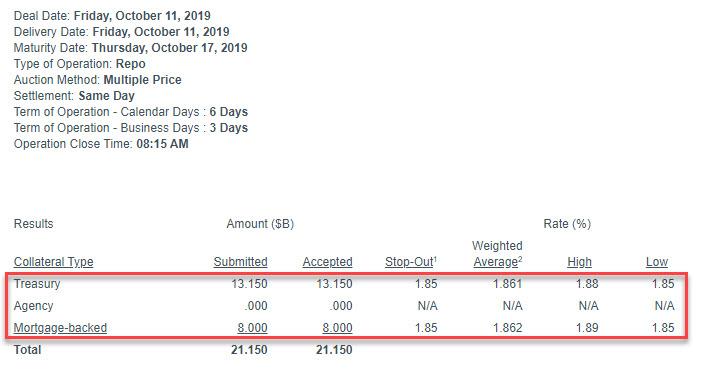Click the Weighted Average header link
The width and height of the screenshot is (723, 371).
pyautogui.click(x=498, y=254)
